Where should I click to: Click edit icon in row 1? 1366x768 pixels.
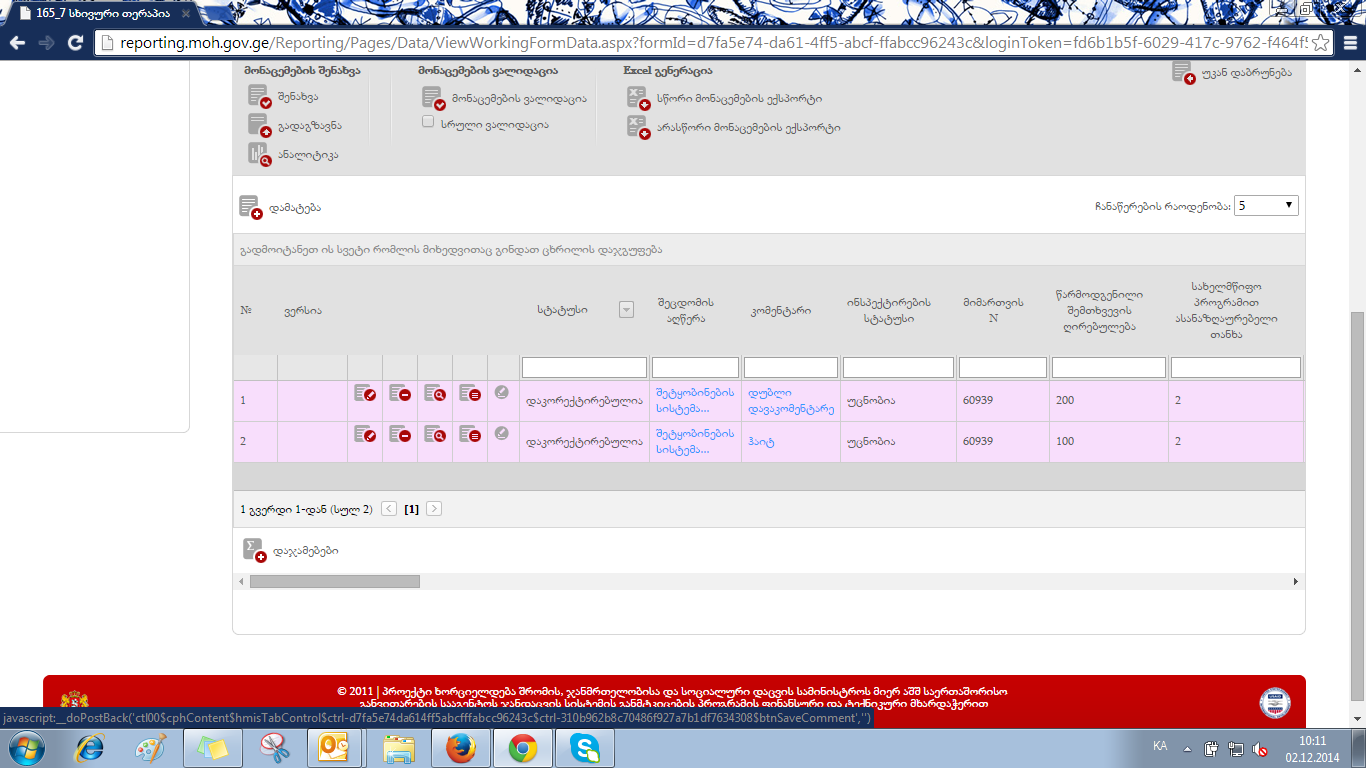[365, 394]
